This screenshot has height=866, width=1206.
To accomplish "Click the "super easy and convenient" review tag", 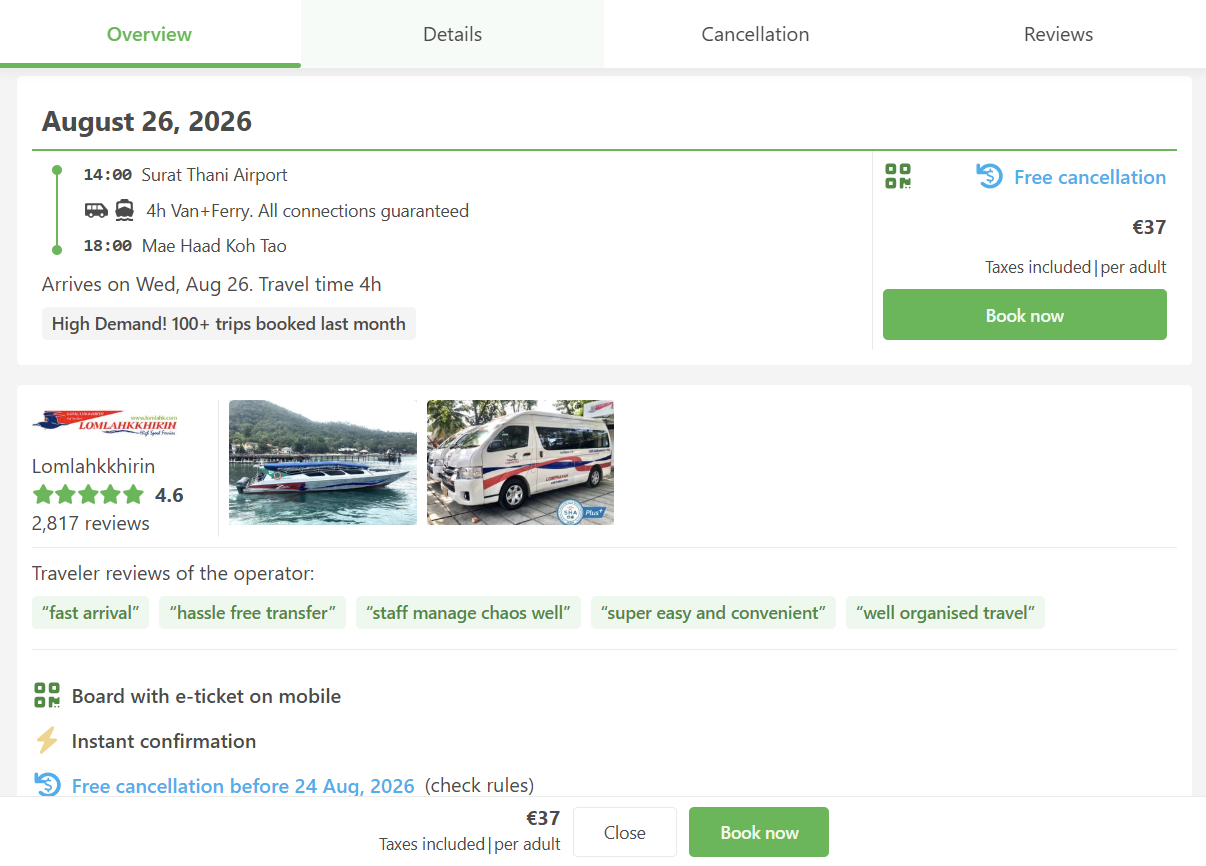I will click(x=713, y=613).
